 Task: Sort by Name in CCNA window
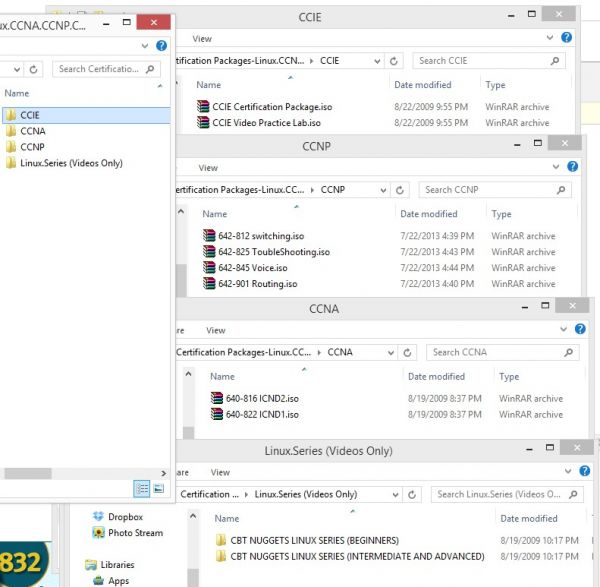click(222, 376)
